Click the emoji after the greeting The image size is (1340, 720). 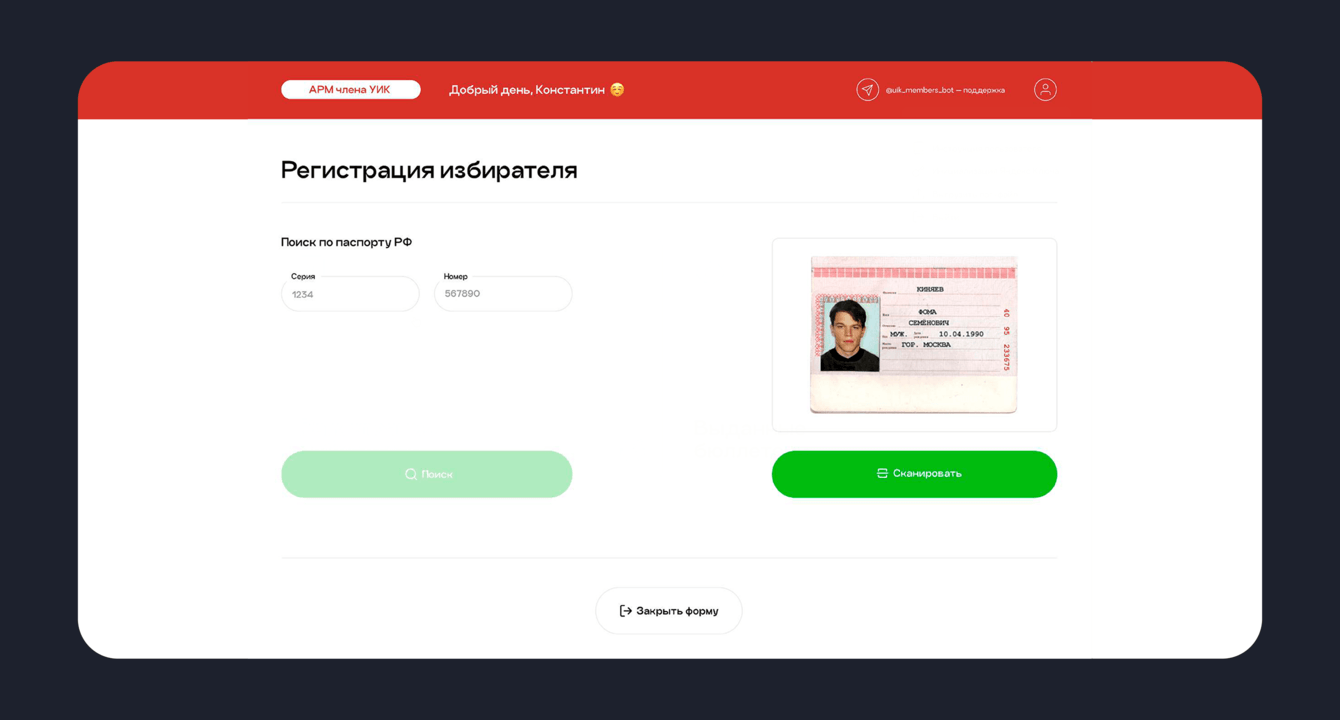[617, 90]
